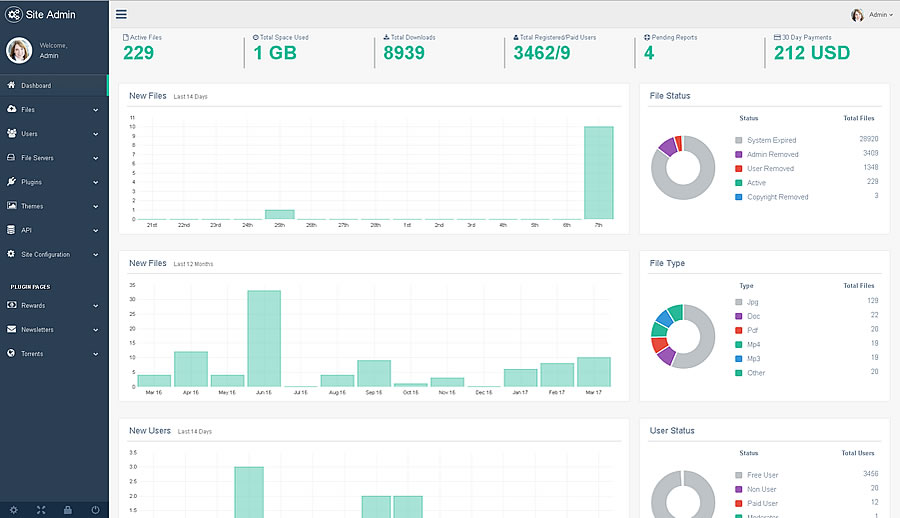Click the Users group icon

tap(11, 133)
